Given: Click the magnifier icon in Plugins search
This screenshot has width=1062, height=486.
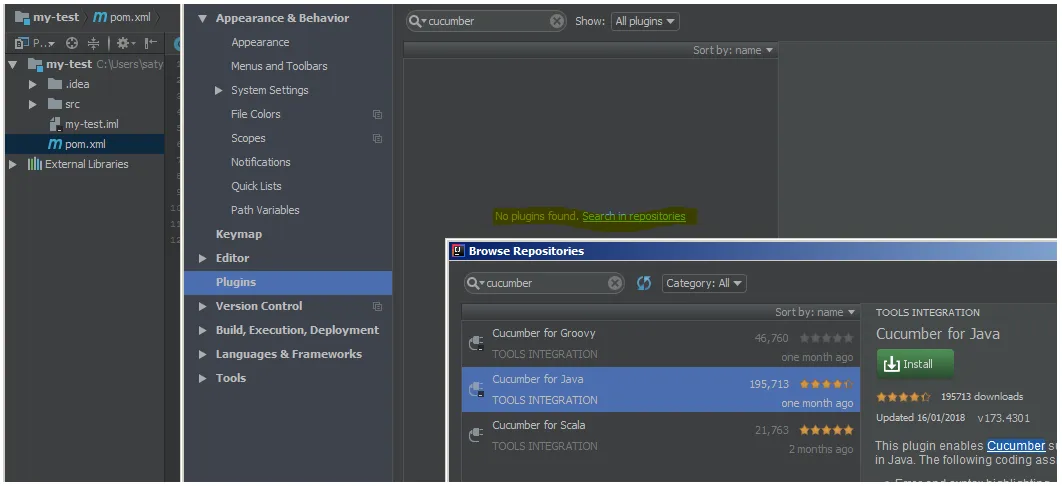Looking at the screenshot, I should point(417,21).
